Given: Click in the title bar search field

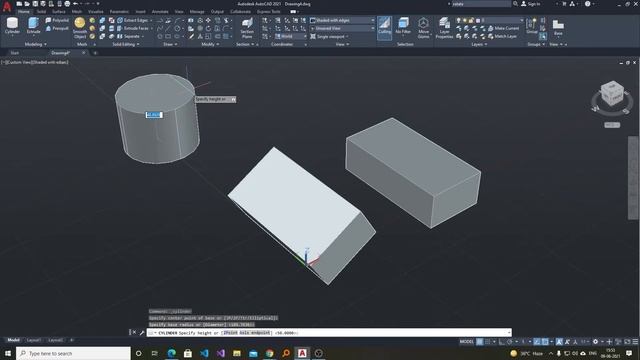Looking at the screenshot, I should [481, 4].
